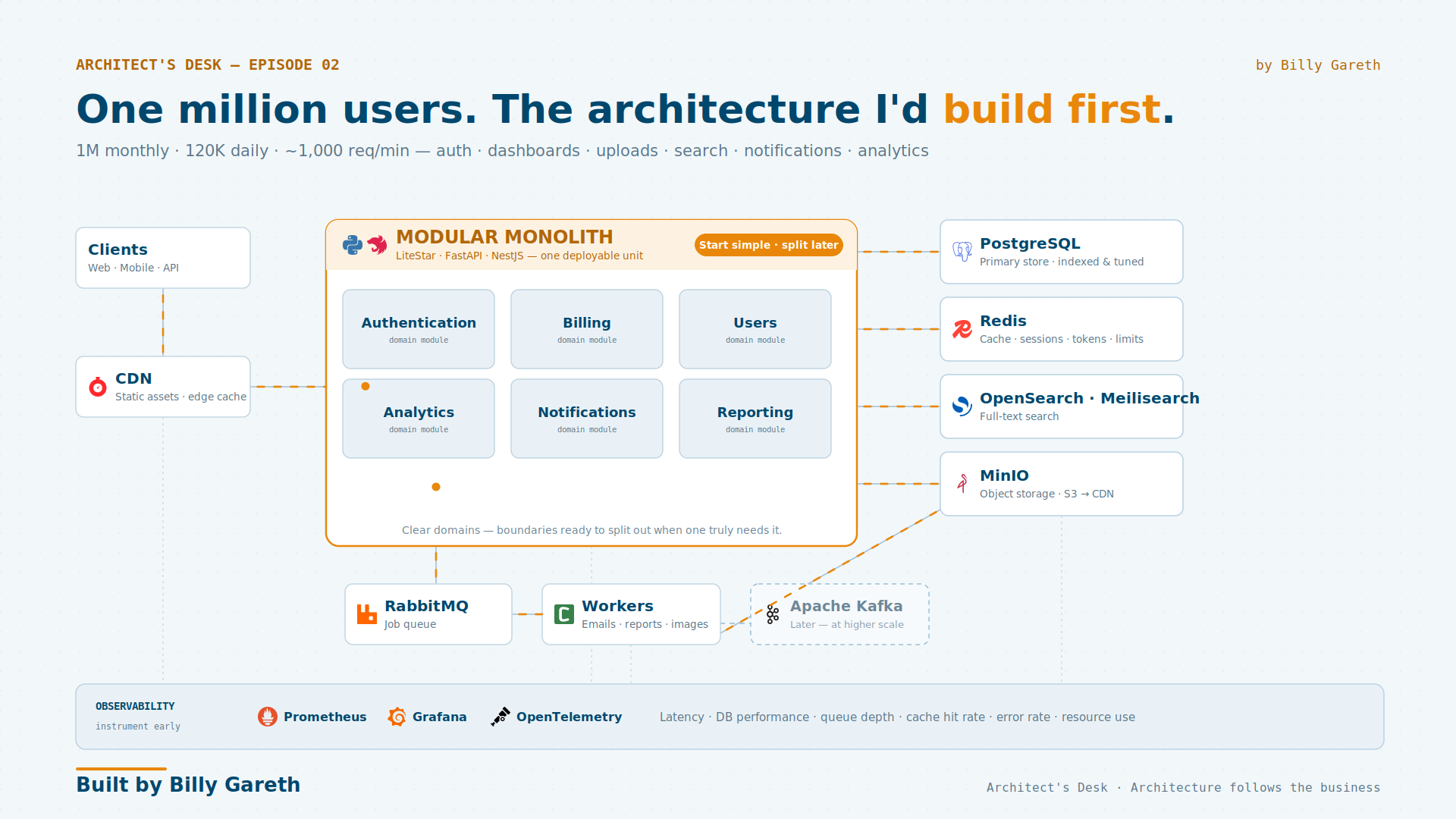Click the Grafana swirl icon

(397, 717)
